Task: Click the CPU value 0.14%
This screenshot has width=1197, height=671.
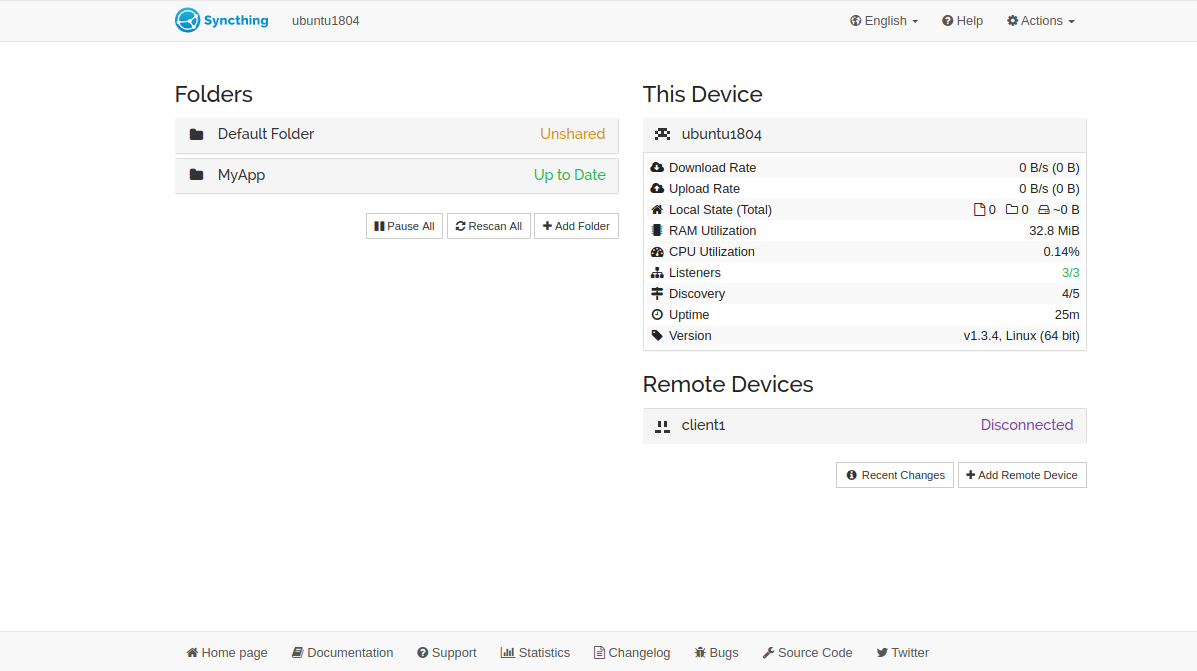Action: click(x=1061, y=251)
